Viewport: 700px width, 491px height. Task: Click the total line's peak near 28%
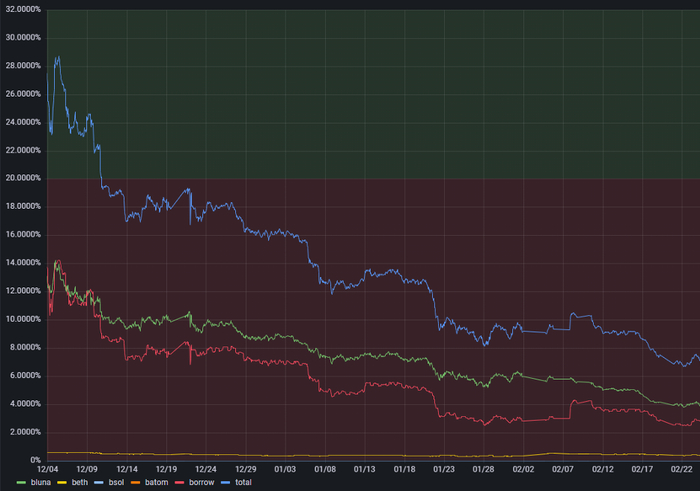[x=58, y=58]
